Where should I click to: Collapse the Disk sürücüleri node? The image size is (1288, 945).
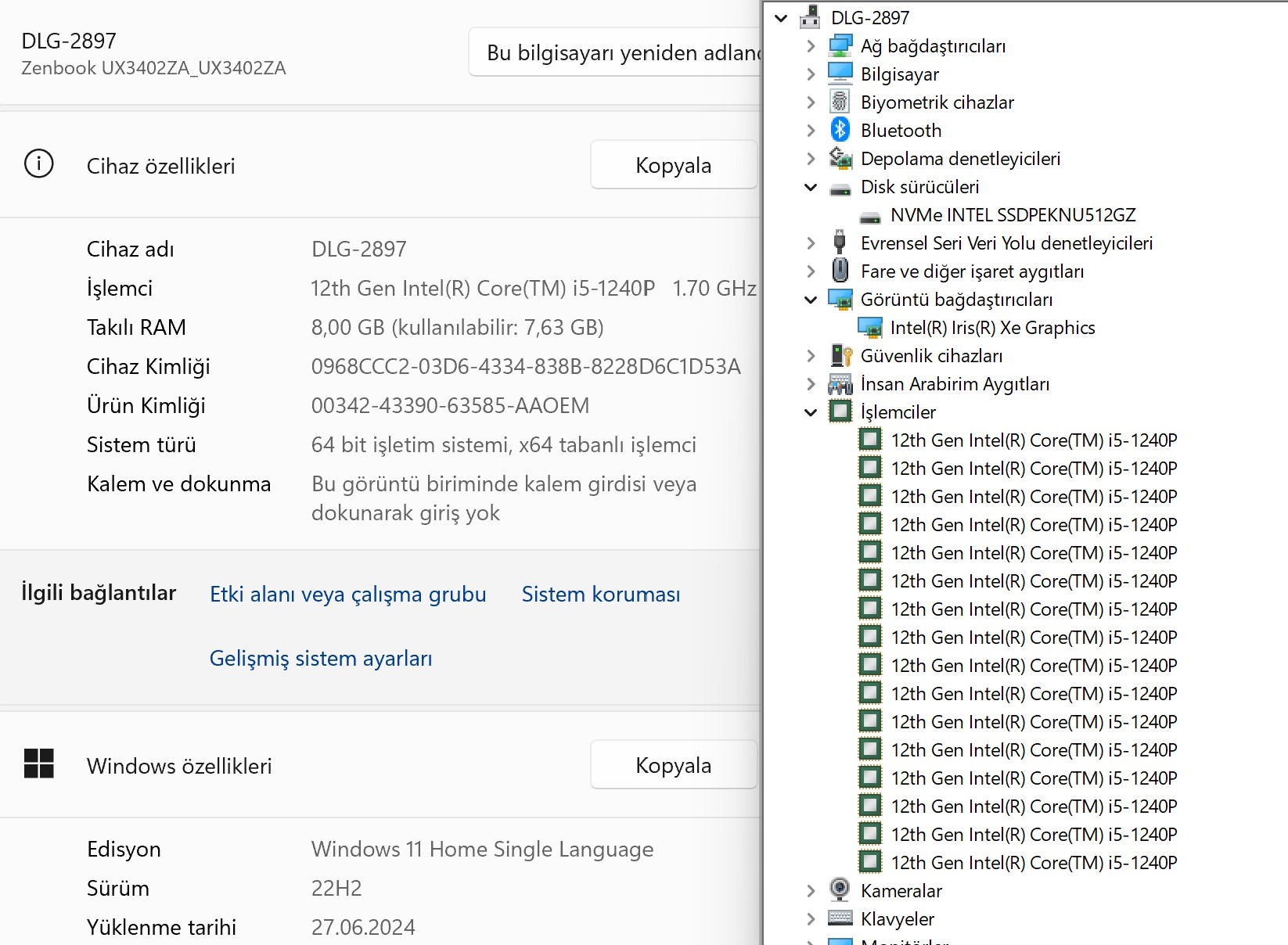[811, 187]
